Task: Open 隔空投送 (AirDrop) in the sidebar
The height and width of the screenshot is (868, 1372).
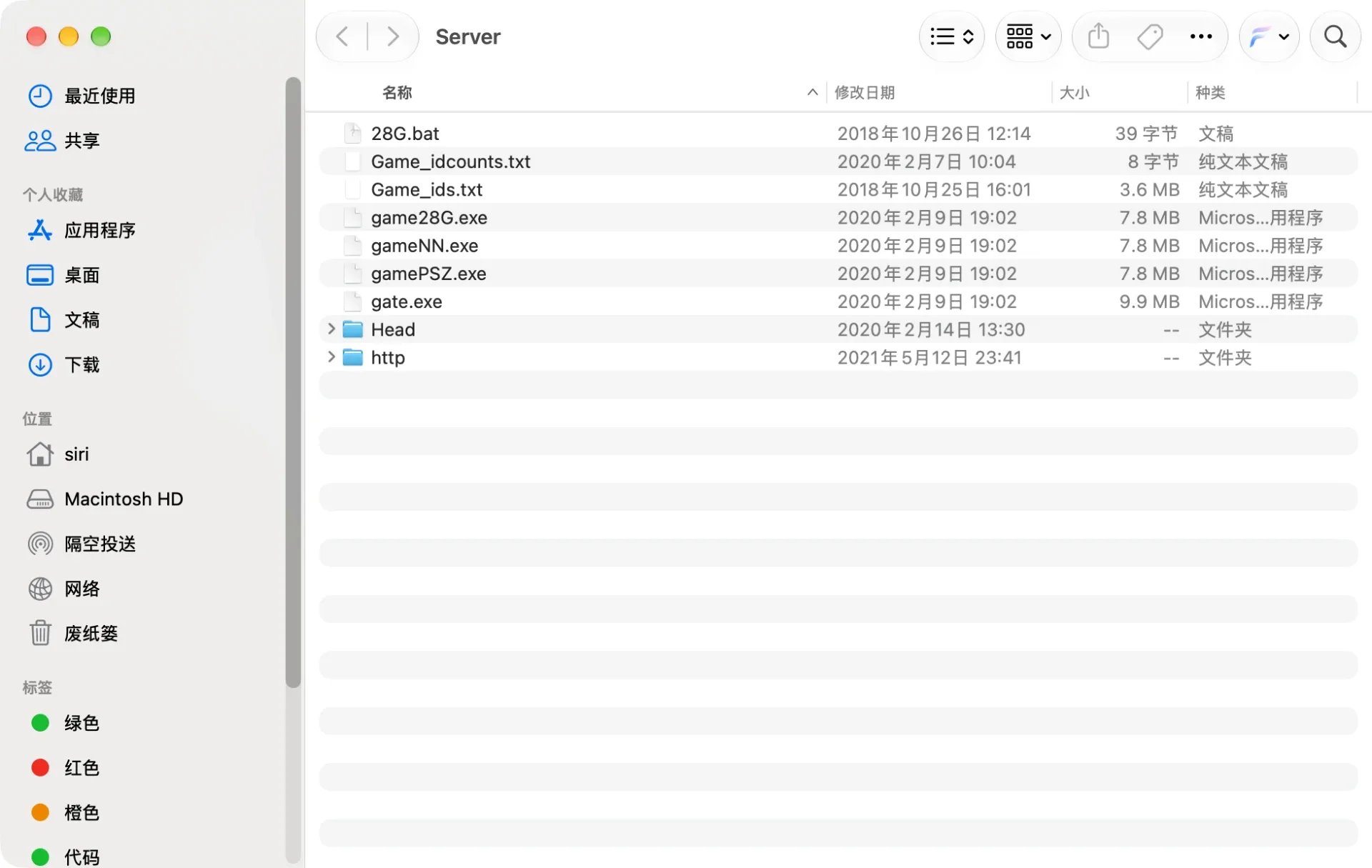Action: (x=81, y=544)
